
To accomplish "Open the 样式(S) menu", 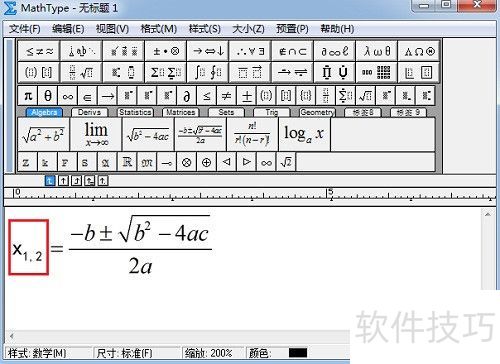I will [204, 29].
